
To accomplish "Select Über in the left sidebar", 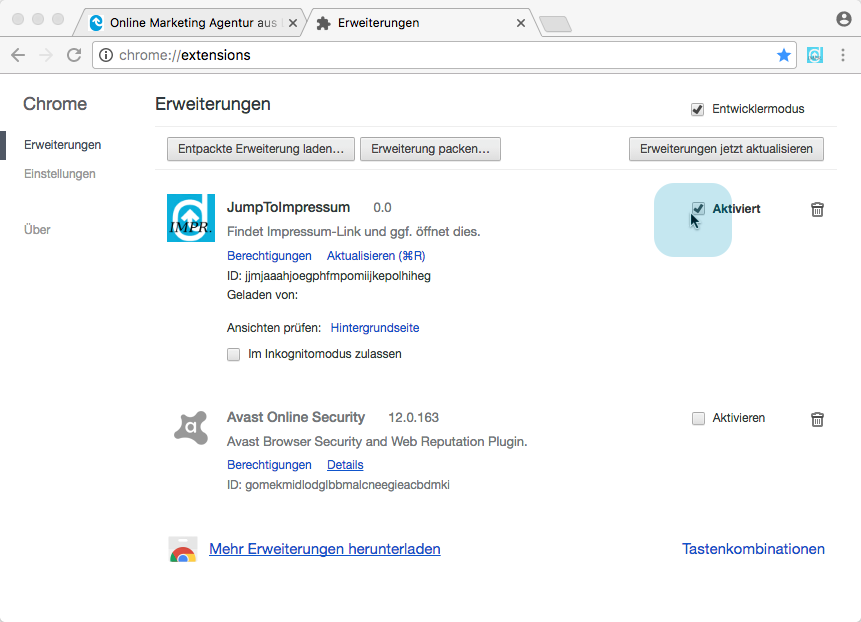I will click(37, 230).
